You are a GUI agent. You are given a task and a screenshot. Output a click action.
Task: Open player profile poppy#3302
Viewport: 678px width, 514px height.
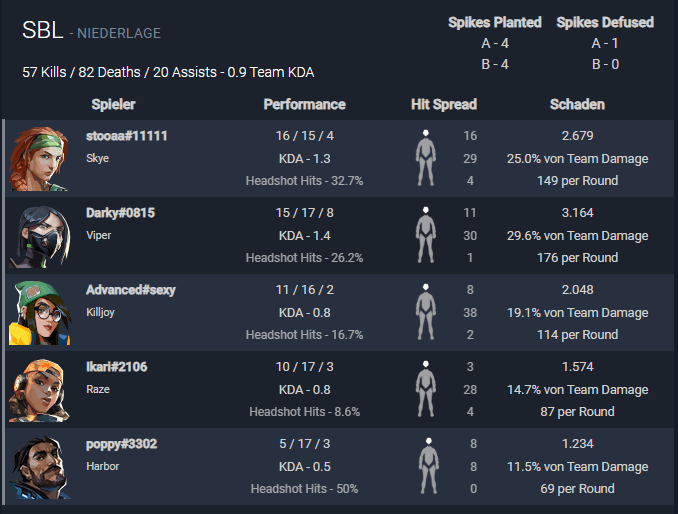coord(122,444)
